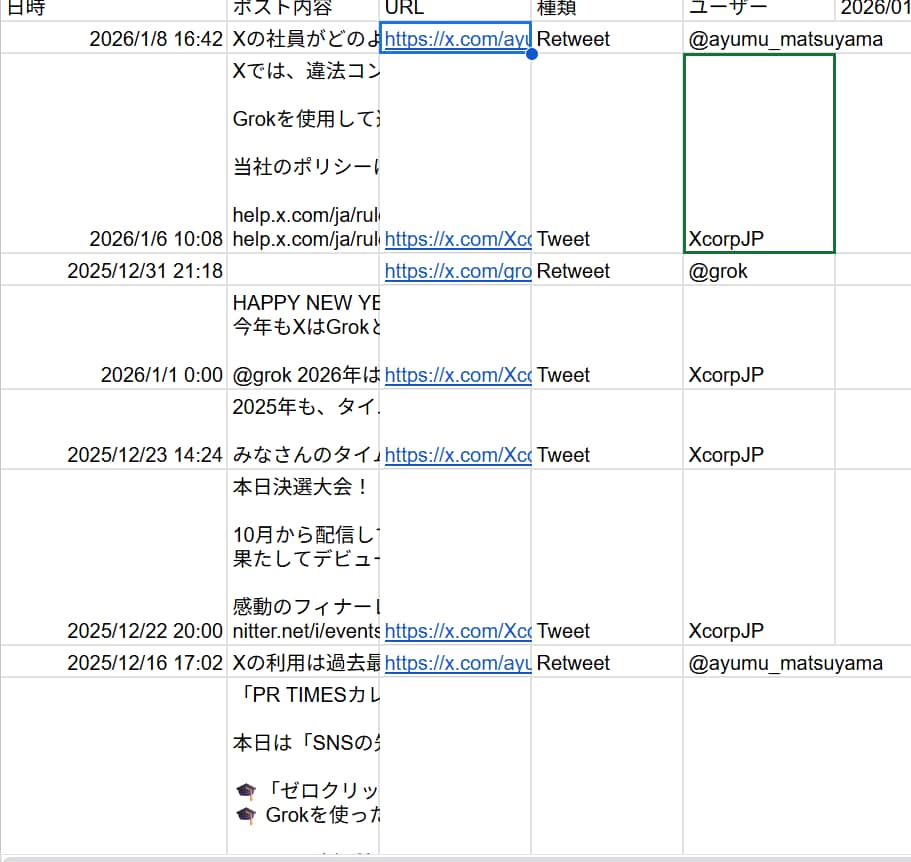Screen dimensions: 911x862
Task: Open the x.com/ayu link dated 2025/12/16
Action: pos(457,662)
